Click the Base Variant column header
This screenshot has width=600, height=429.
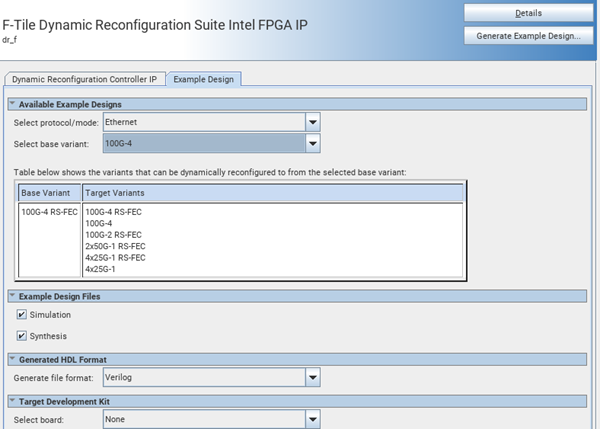pos(50,193)
